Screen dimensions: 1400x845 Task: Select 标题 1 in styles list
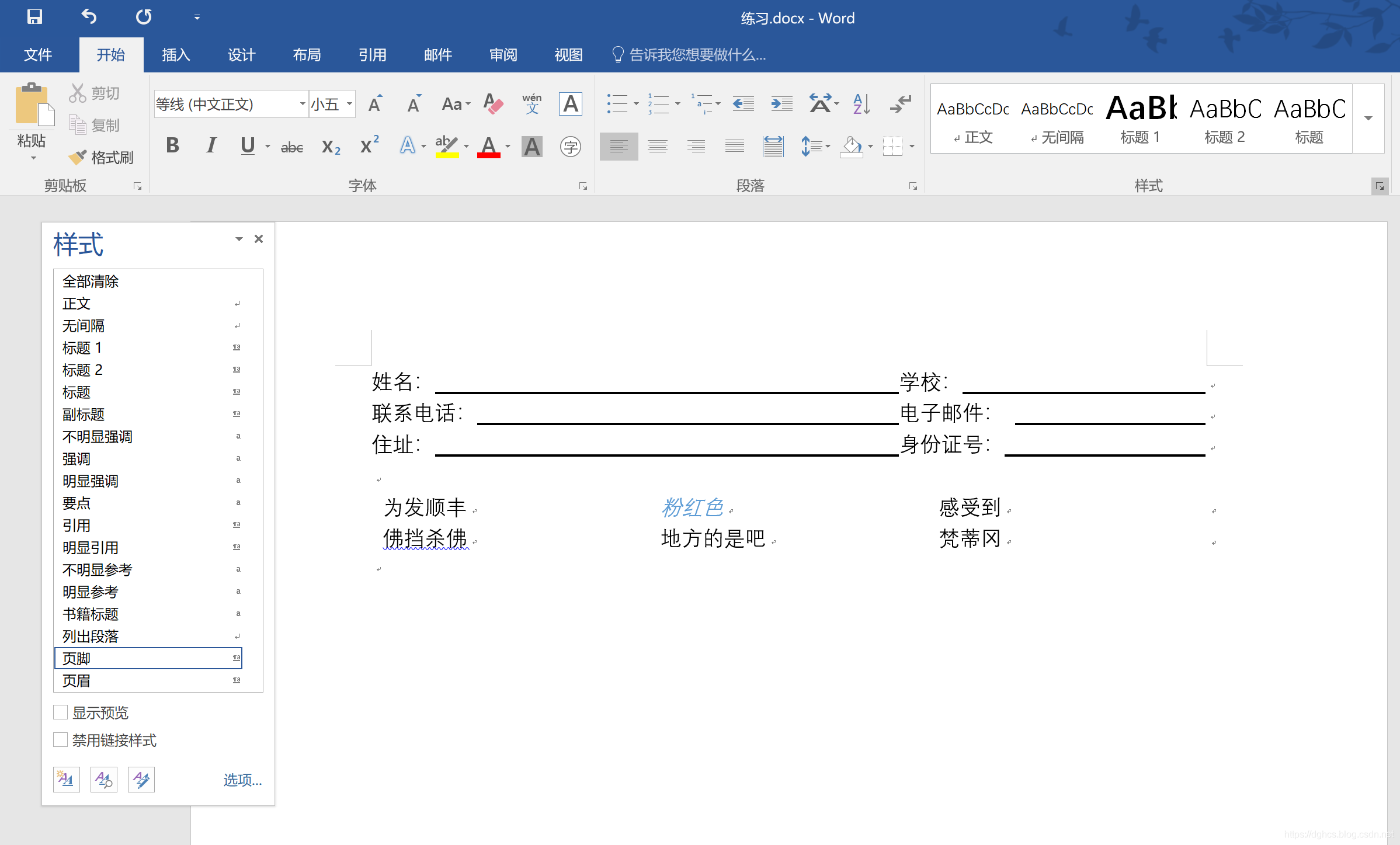(x=82, y=348)
